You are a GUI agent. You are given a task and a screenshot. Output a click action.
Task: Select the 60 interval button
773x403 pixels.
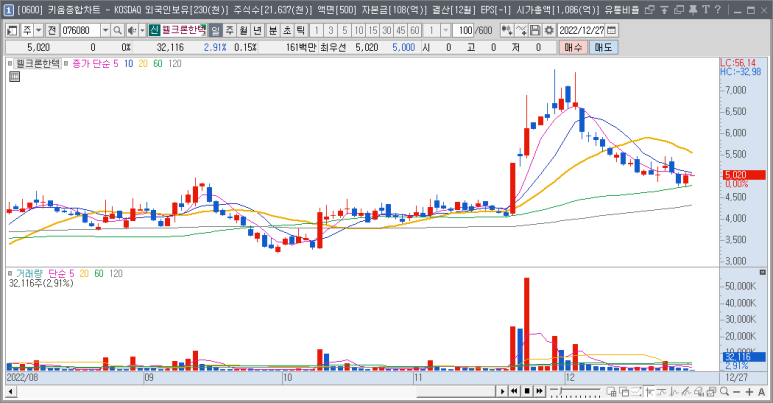415,31
